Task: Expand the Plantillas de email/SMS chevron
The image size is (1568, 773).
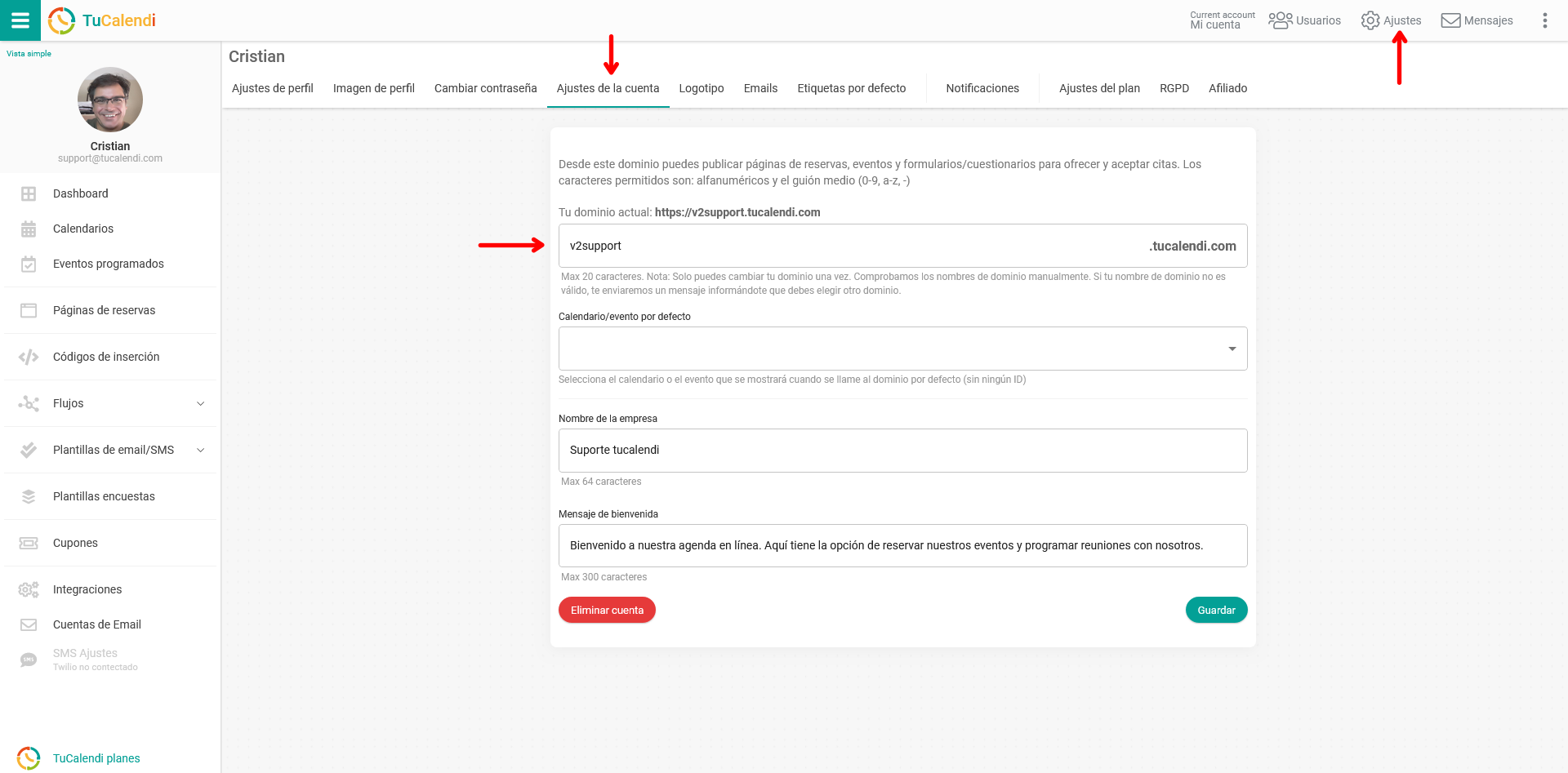Action: click(x=200, y=450)
